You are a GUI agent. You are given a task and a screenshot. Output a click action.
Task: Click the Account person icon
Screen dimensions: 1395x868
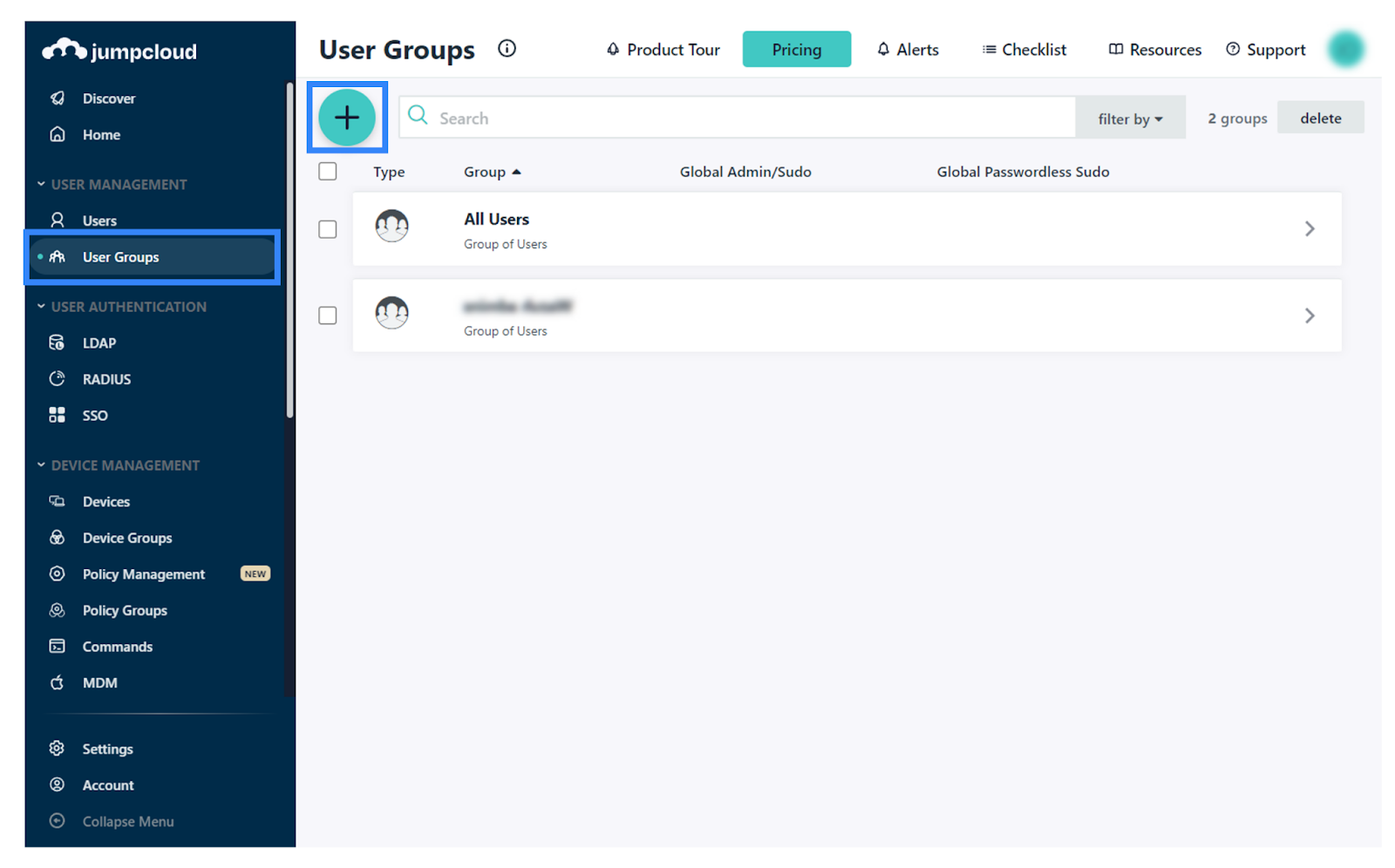pyautogui.click(x=57, y=784)
